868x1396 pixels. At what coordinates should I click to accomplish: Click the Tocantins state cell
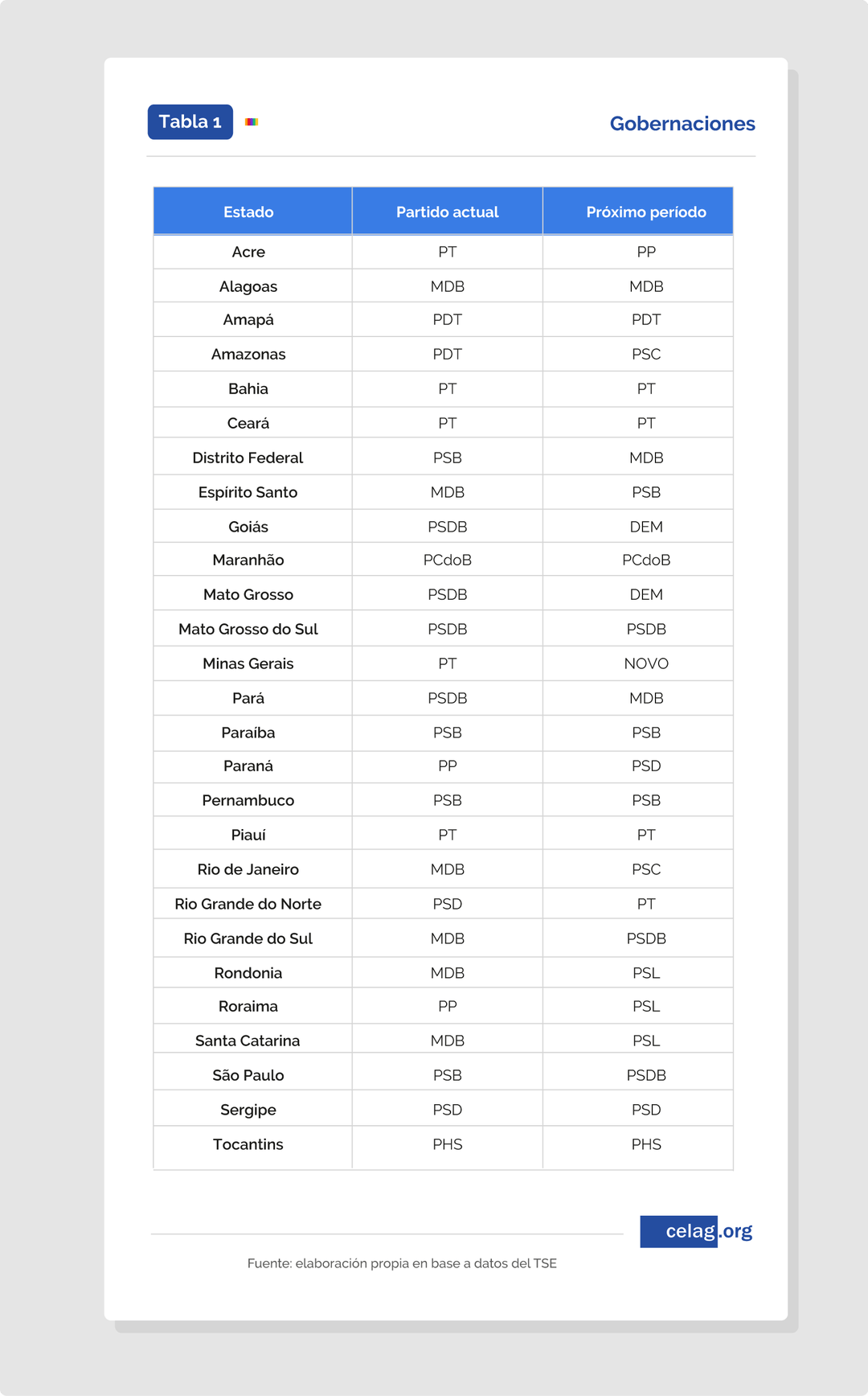click(x=248, y=1145)
